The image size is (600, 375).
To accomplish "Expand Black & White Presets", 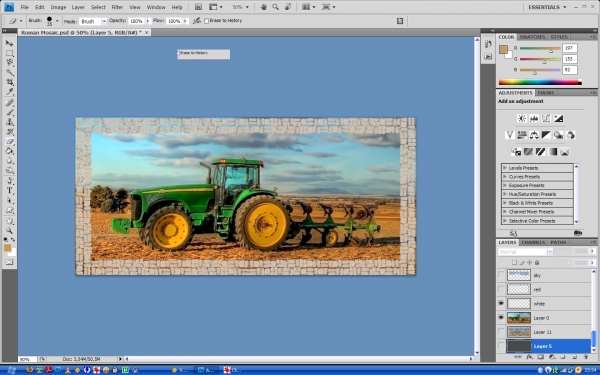I will point(505,203).
